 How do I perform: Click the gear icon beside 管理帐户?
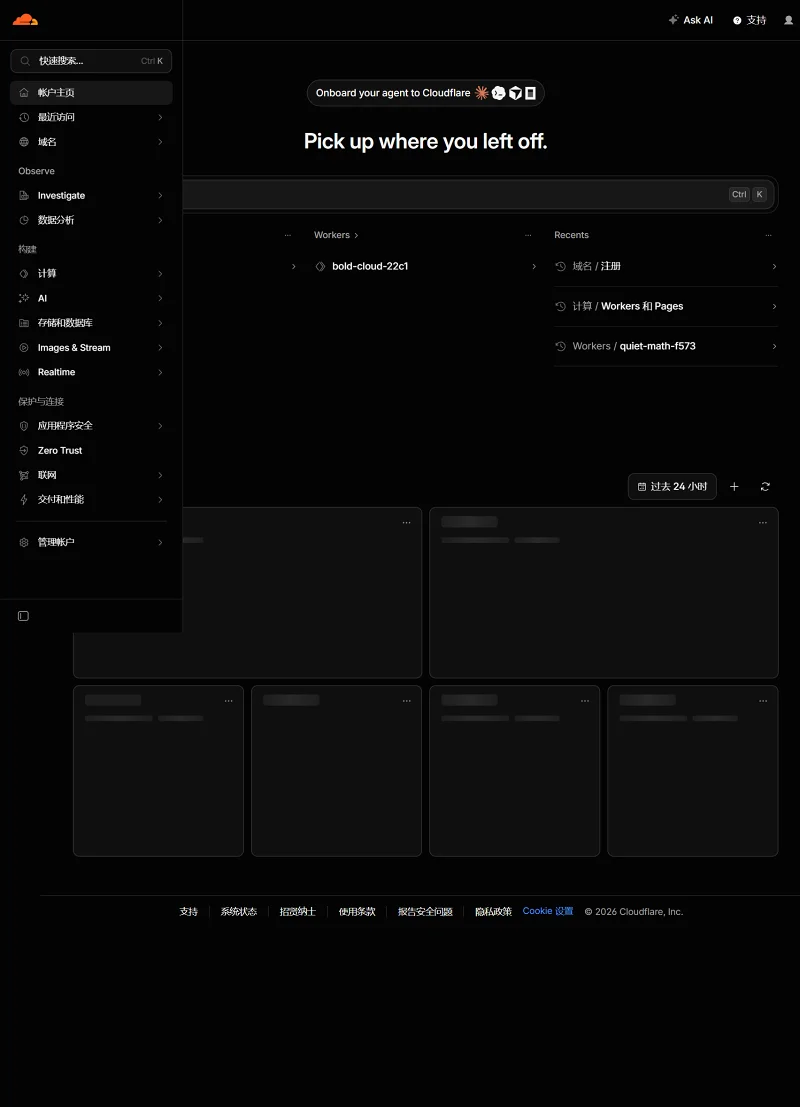[x=24, y=542]
